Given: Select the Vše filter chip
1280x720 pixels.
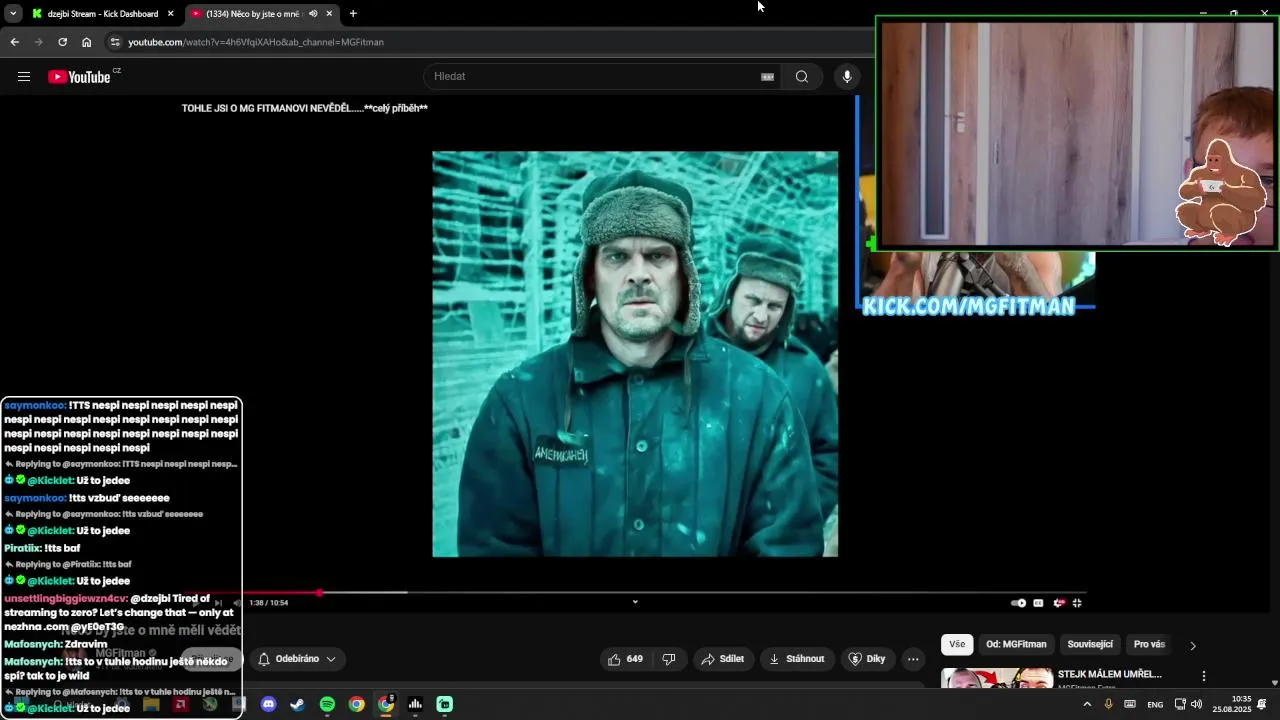Looking at the screenshot, I should (x=957, y=645).
